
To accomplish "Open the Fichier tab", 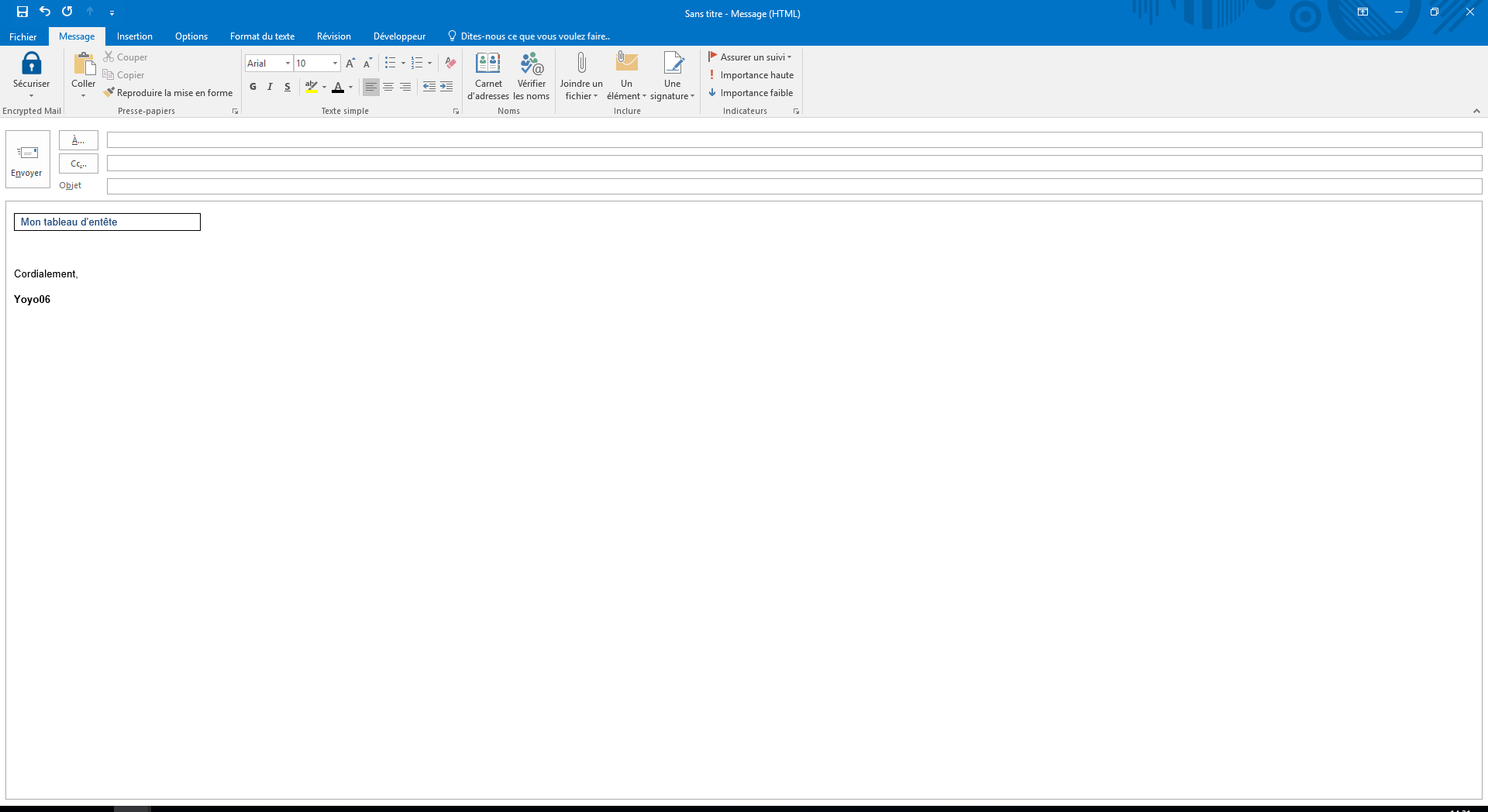I will pyautogui.click(x=23, y=36).
